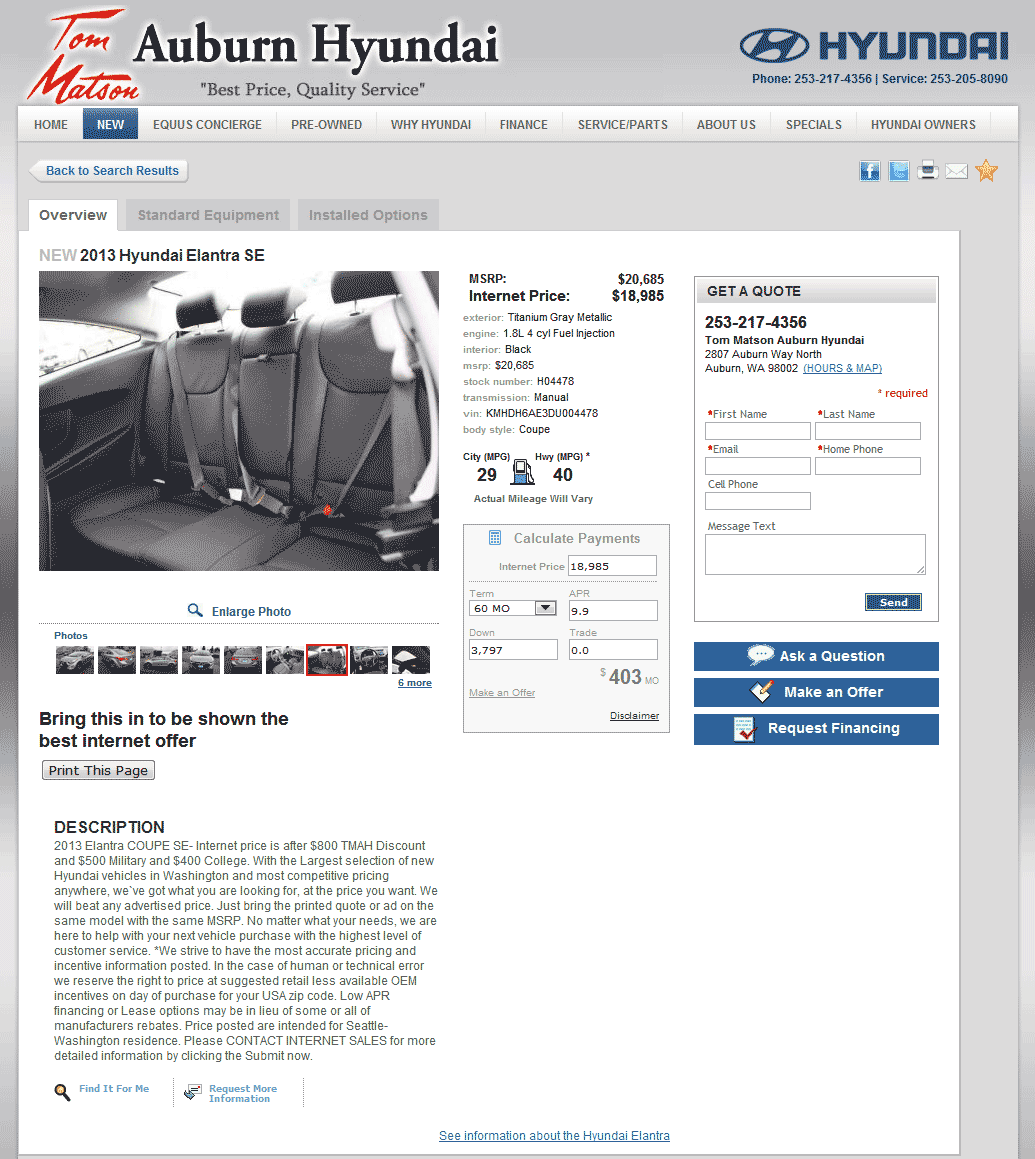
Task: See information about the Hyundai Elantra
Action: pos(554,1136)
